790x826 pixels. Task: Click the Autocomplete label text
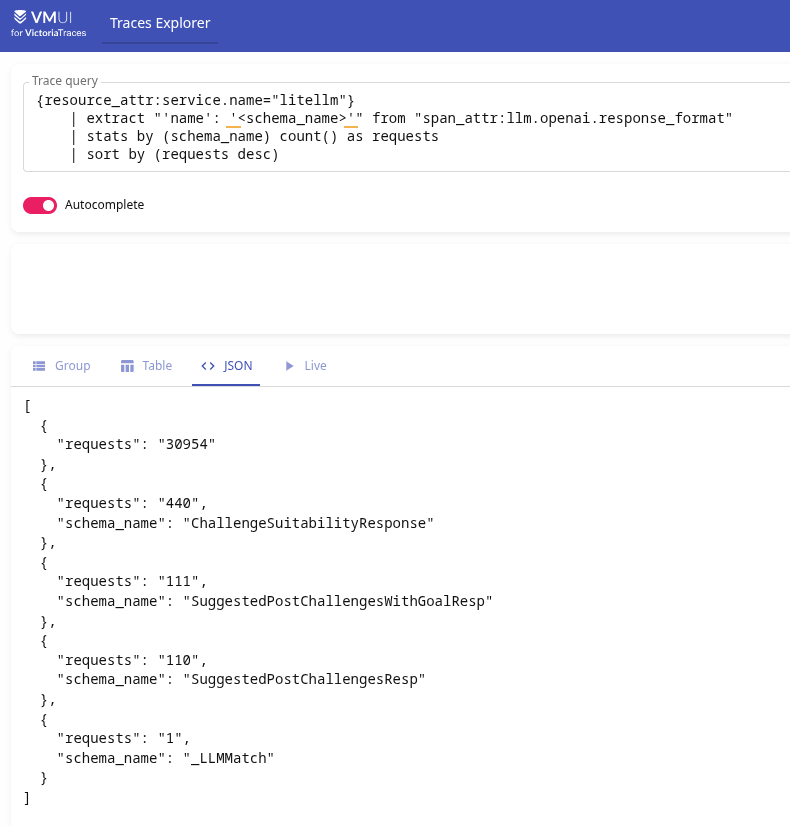point(104,204)
